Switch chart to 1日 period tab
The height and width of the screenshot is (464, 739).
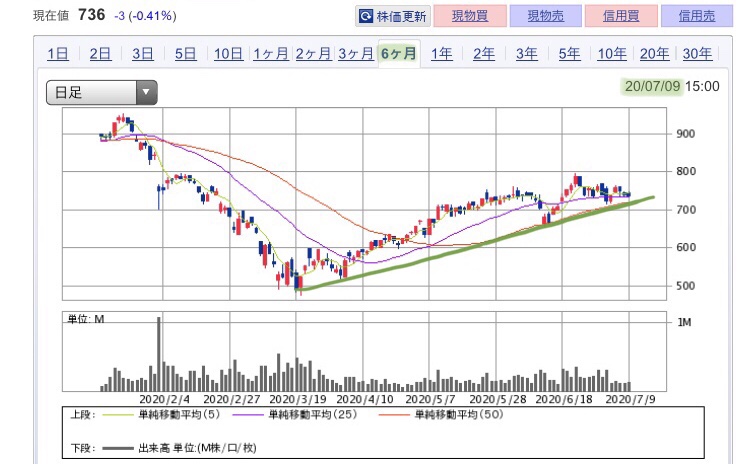click(x=58, y=54)
